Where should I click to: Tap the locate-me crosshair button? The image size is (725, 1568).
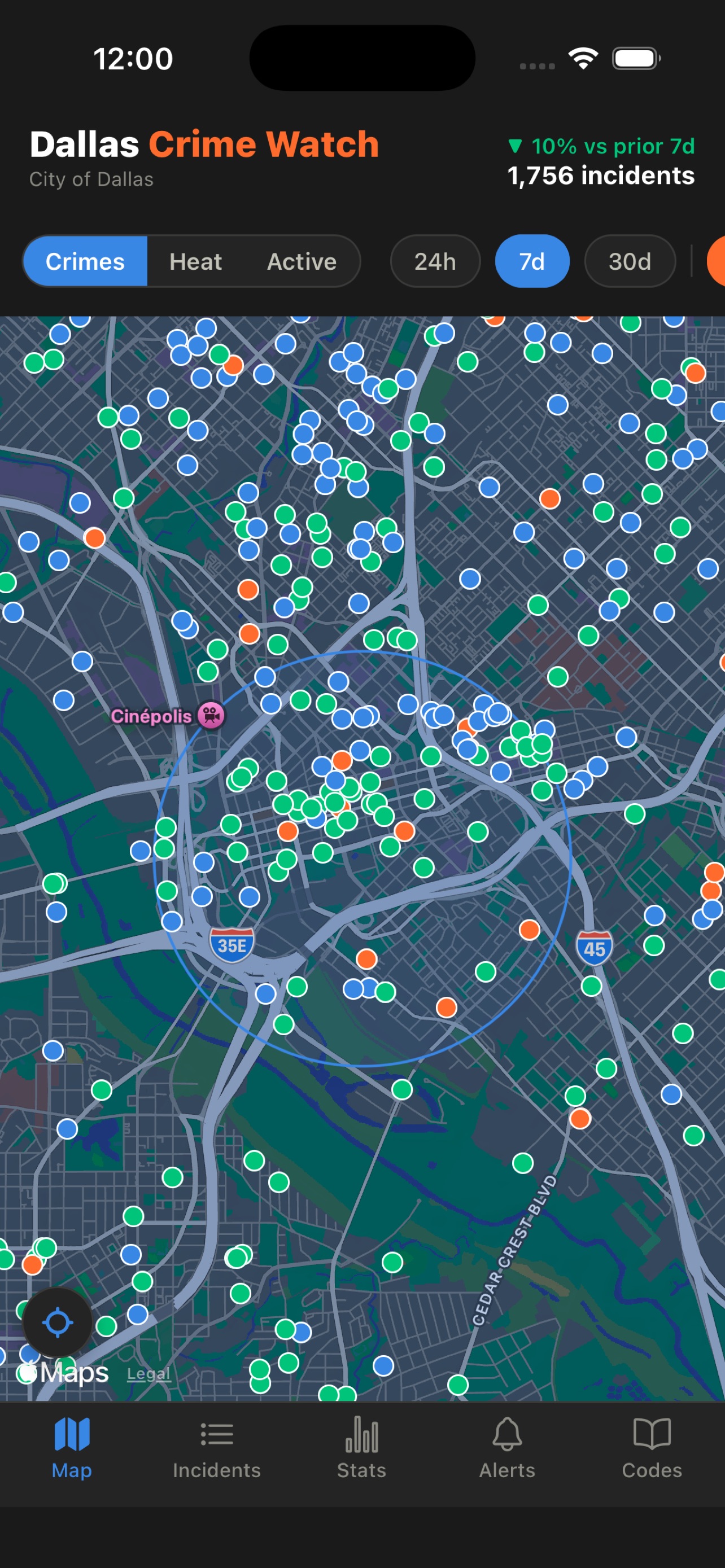(x=57, y=1322)
